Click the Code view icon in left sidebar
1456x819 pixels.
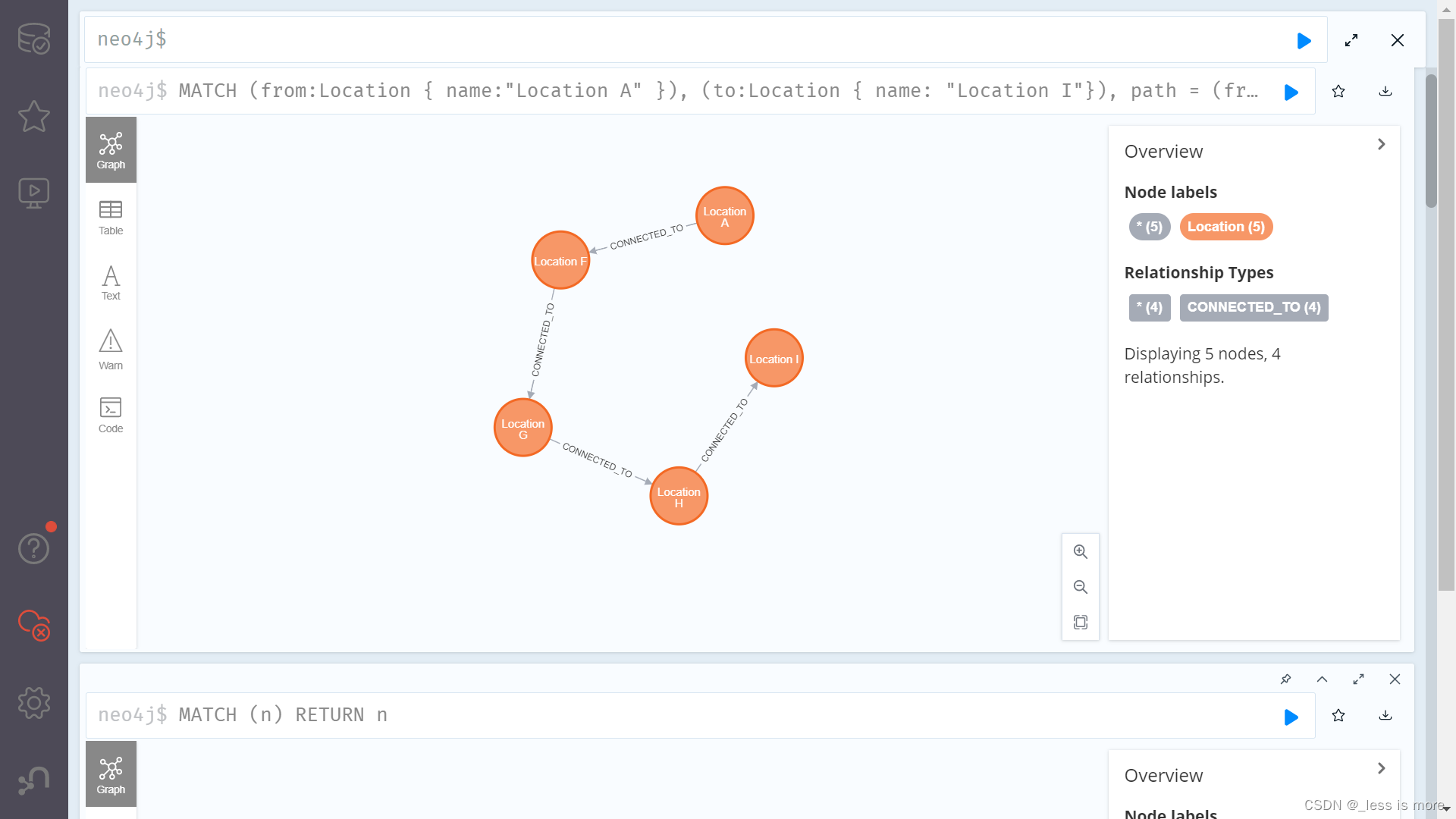point(110,413)
